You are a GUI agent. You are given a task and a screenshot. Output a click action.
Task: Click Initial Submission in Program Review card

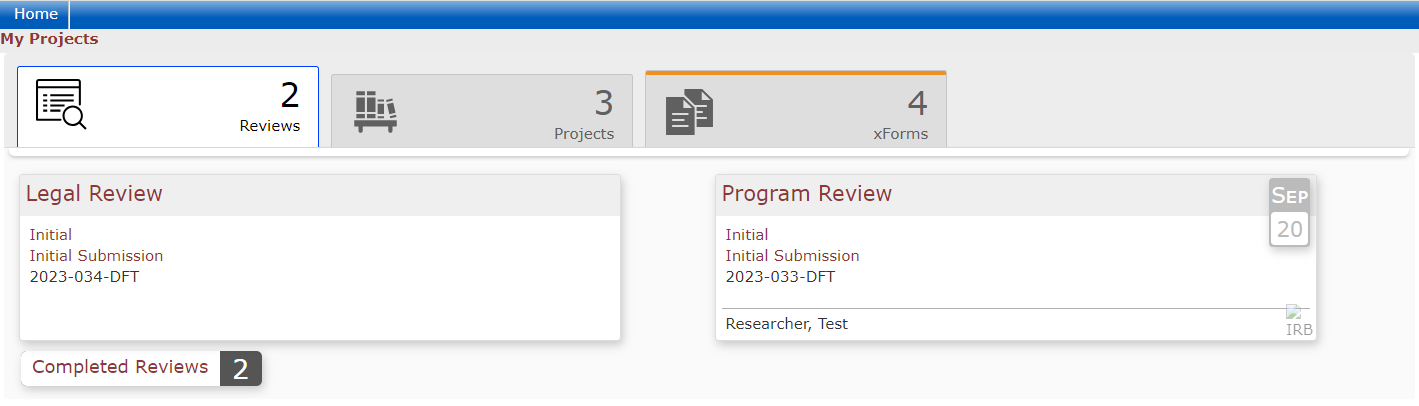792,256
